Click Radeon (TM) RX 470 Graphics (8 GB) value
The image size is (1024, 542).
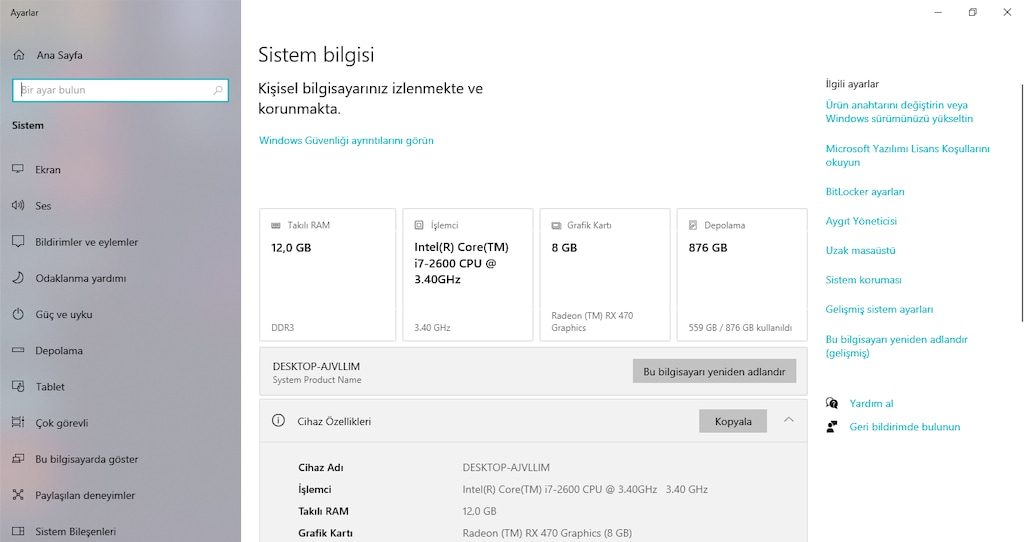(547, 533)
